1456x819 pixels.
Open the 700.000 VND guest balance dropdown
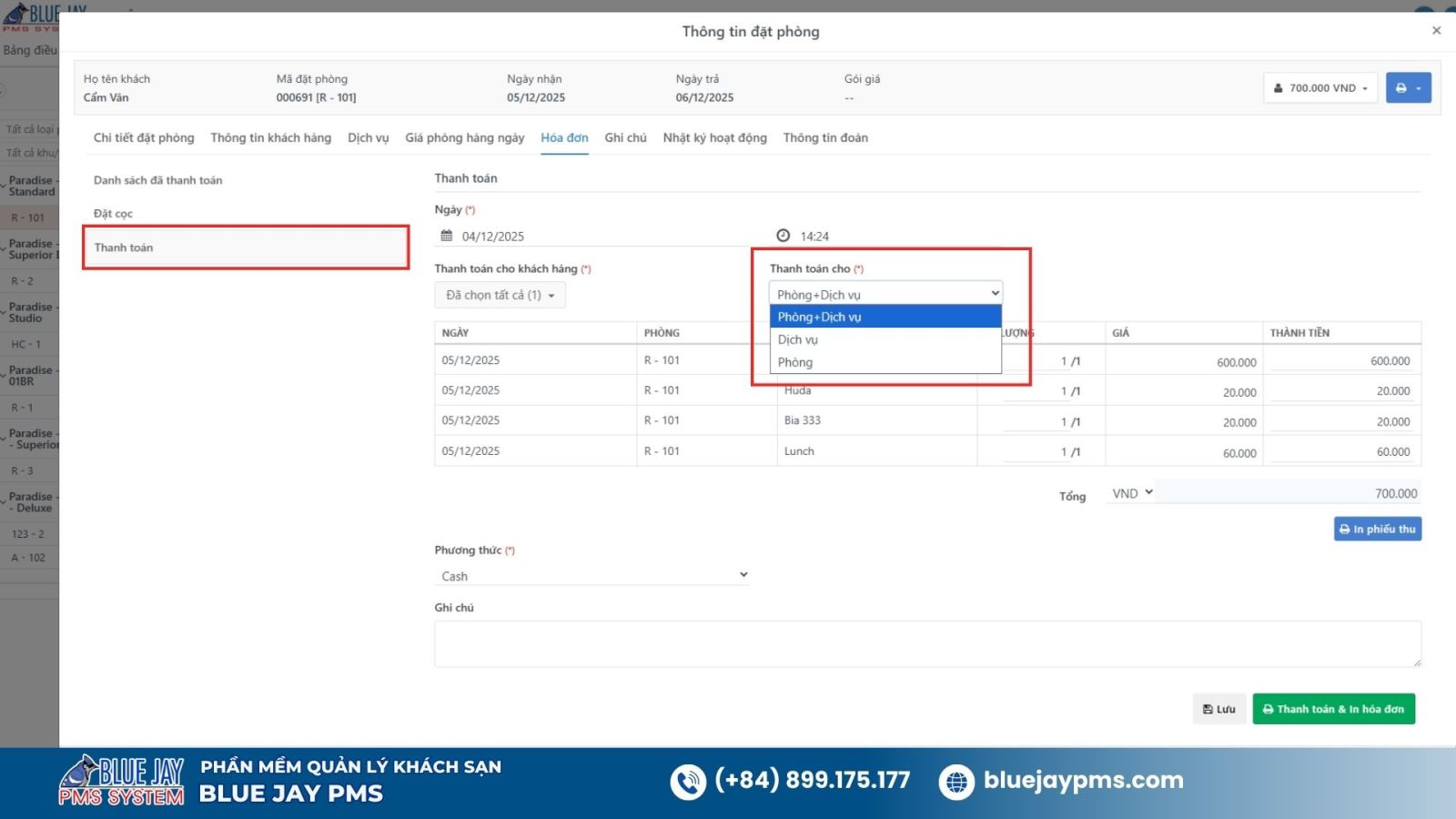point(1319,88)
